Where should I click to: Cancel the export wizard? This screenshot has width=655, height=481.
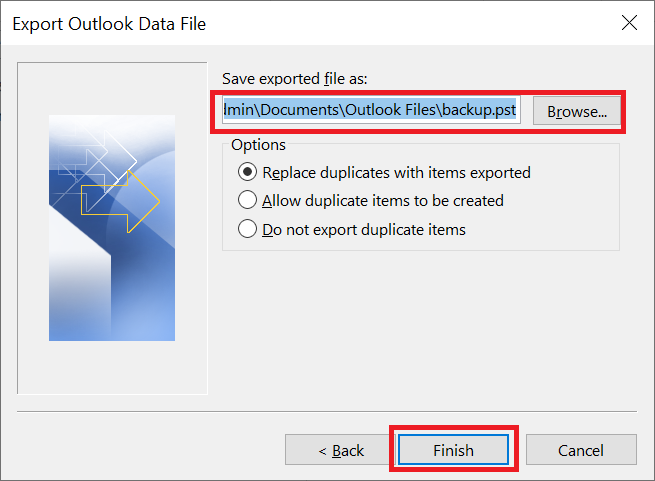(581, 450)
